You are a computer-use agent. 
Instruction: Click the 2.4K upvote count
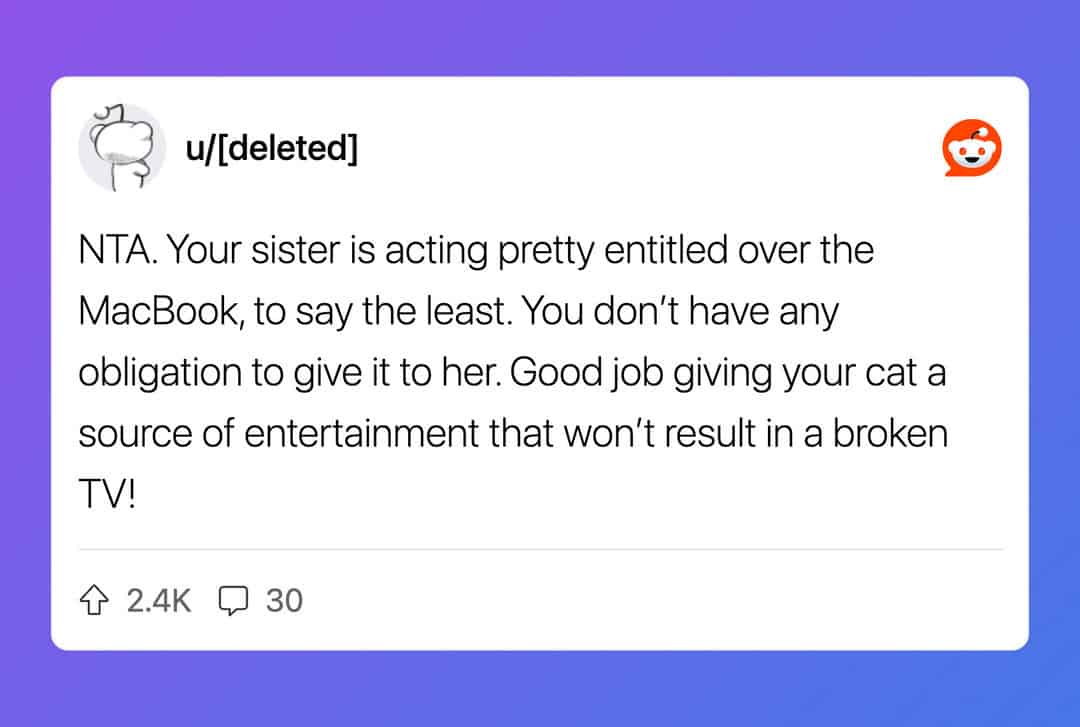(x=159, y=600)
